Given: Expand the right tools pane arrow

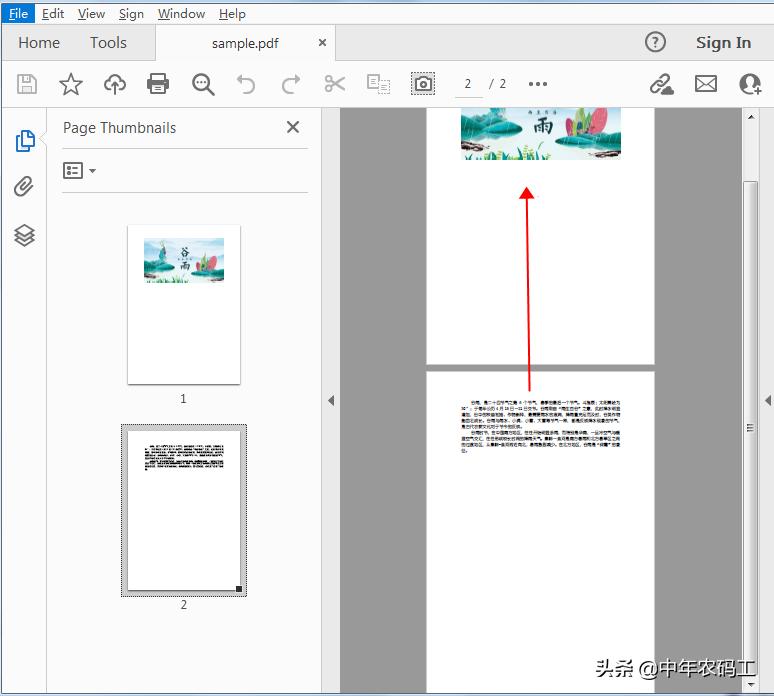Looking at the screenshot, I should [767, 401].
